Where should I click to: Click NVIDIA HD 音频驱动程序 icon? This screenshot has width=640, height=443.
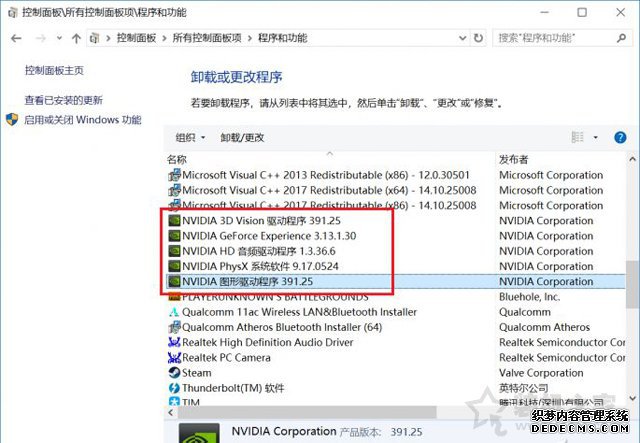174,251
